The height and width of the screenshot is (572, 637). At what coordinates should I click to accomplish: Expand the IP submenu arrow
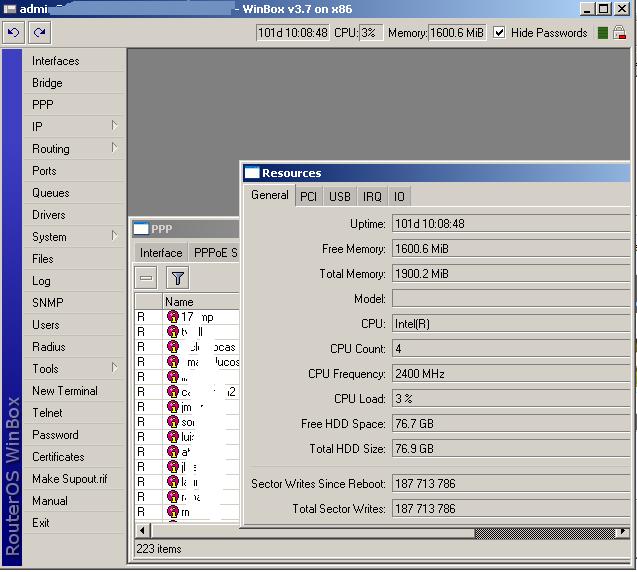[x=115, y=126]
